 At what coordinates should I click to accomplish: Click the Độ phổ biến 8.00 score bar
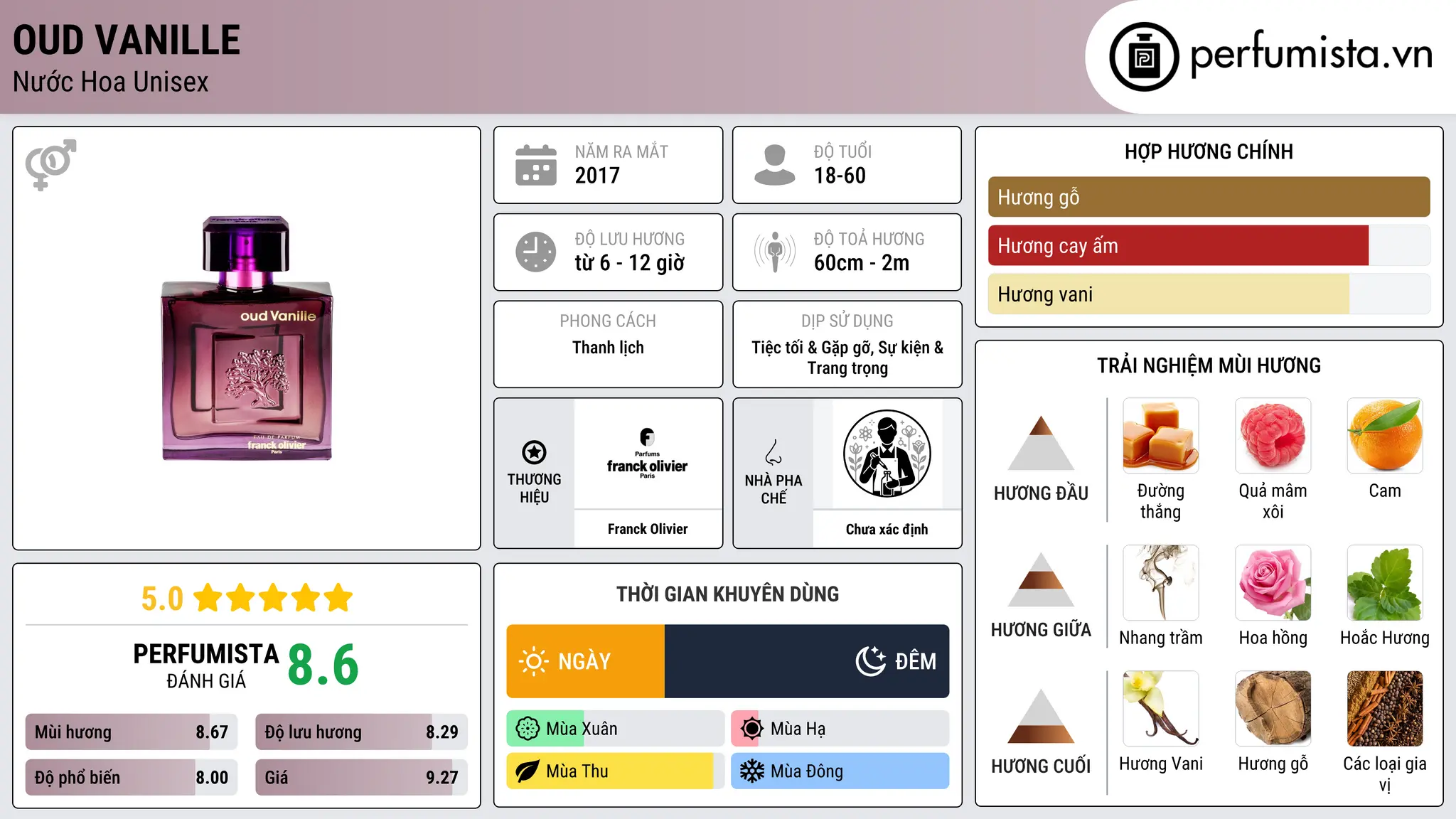[132, 777]
